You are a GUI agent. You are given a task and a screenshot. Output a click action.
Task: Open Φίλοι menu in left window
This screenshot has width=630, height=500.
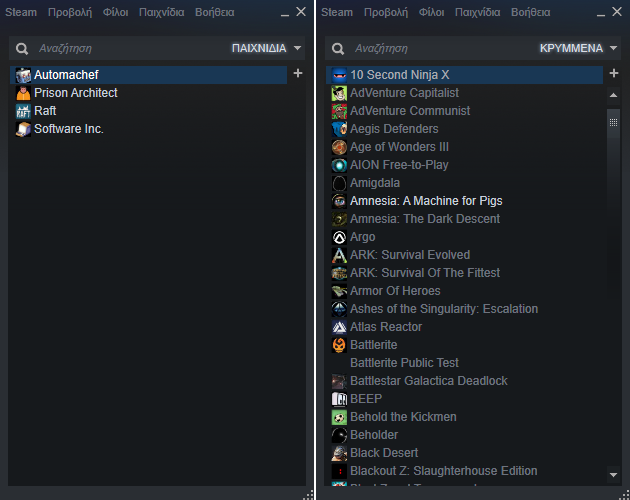pyautogui.click(x=115, y=12)
